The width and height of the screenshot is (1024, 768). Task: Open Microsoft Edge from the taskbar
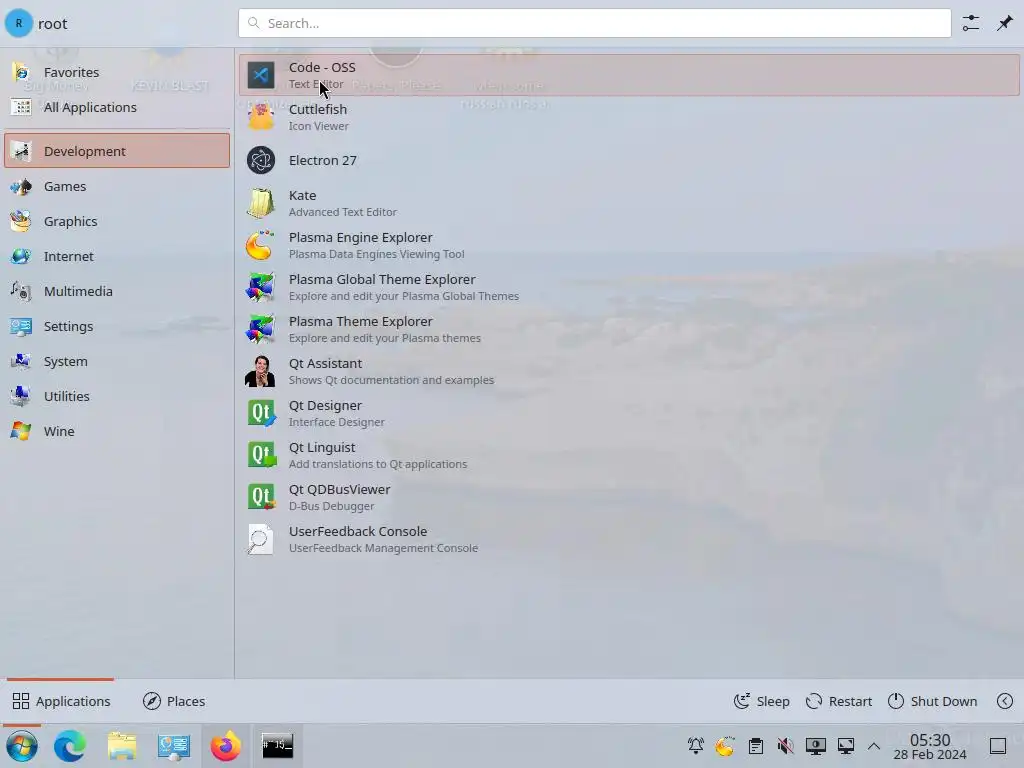tap(70, 746)
